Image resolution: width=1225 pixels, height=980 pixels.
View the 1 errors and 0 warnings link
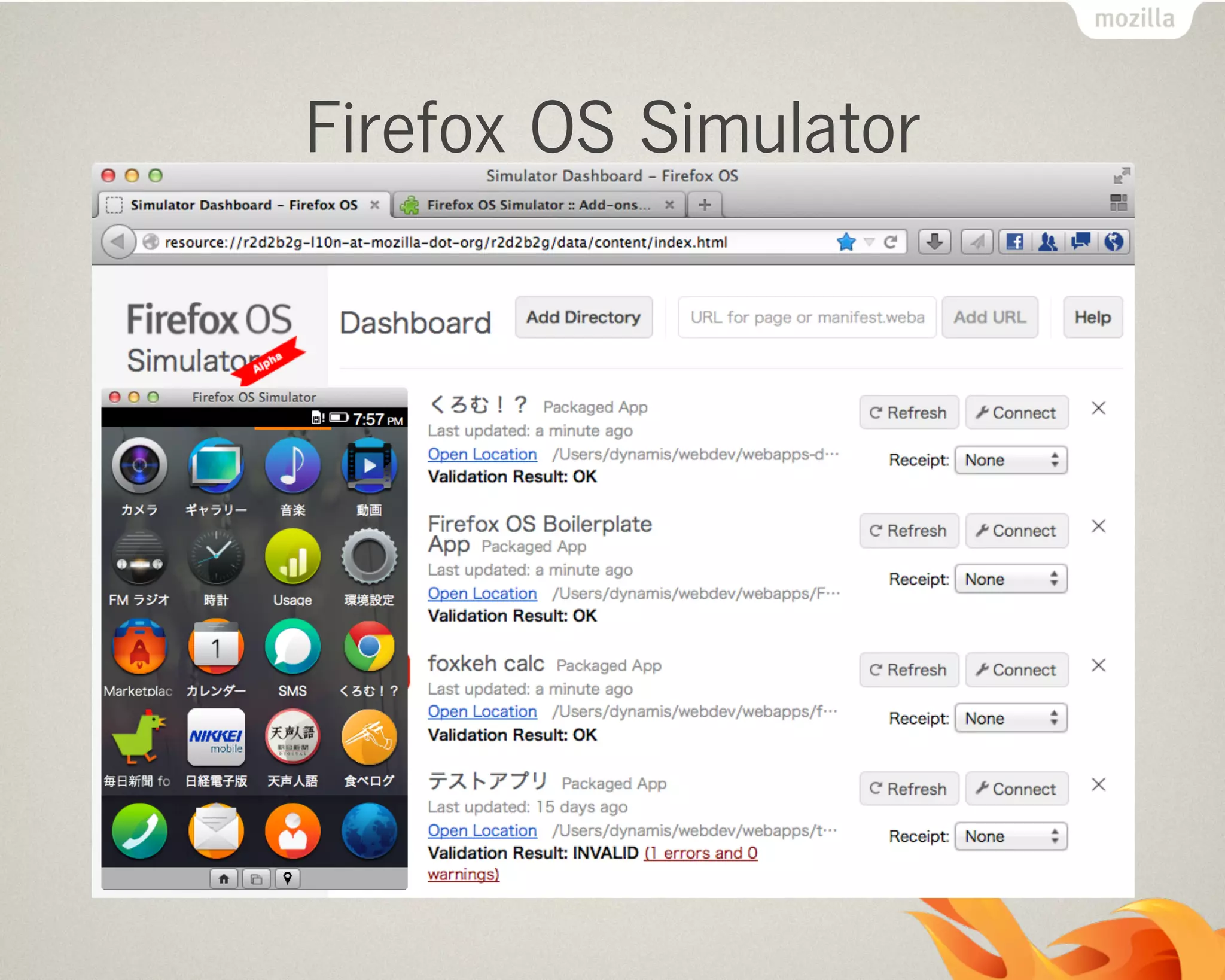click(701, 853)
